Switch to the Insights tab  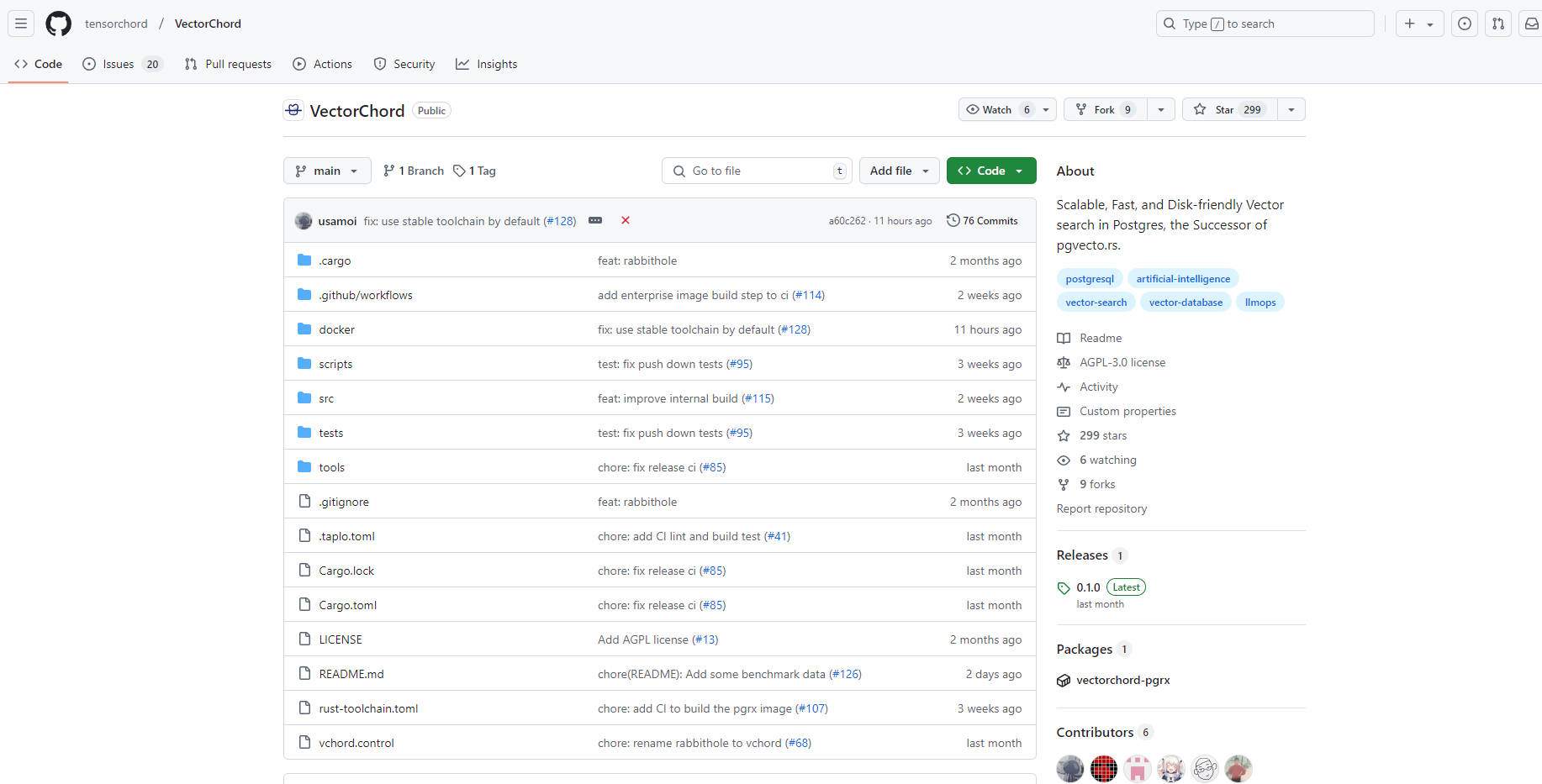pos(487,64)
